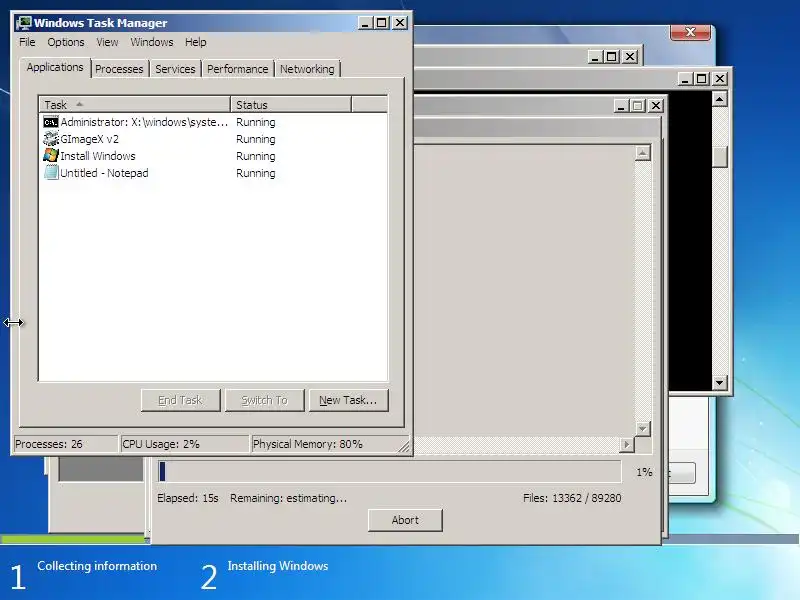The width and height of the screenshot is (800, 600).
Task: Click the Command Prompt icon beside Administrator task
Action: tap(51, 122)
